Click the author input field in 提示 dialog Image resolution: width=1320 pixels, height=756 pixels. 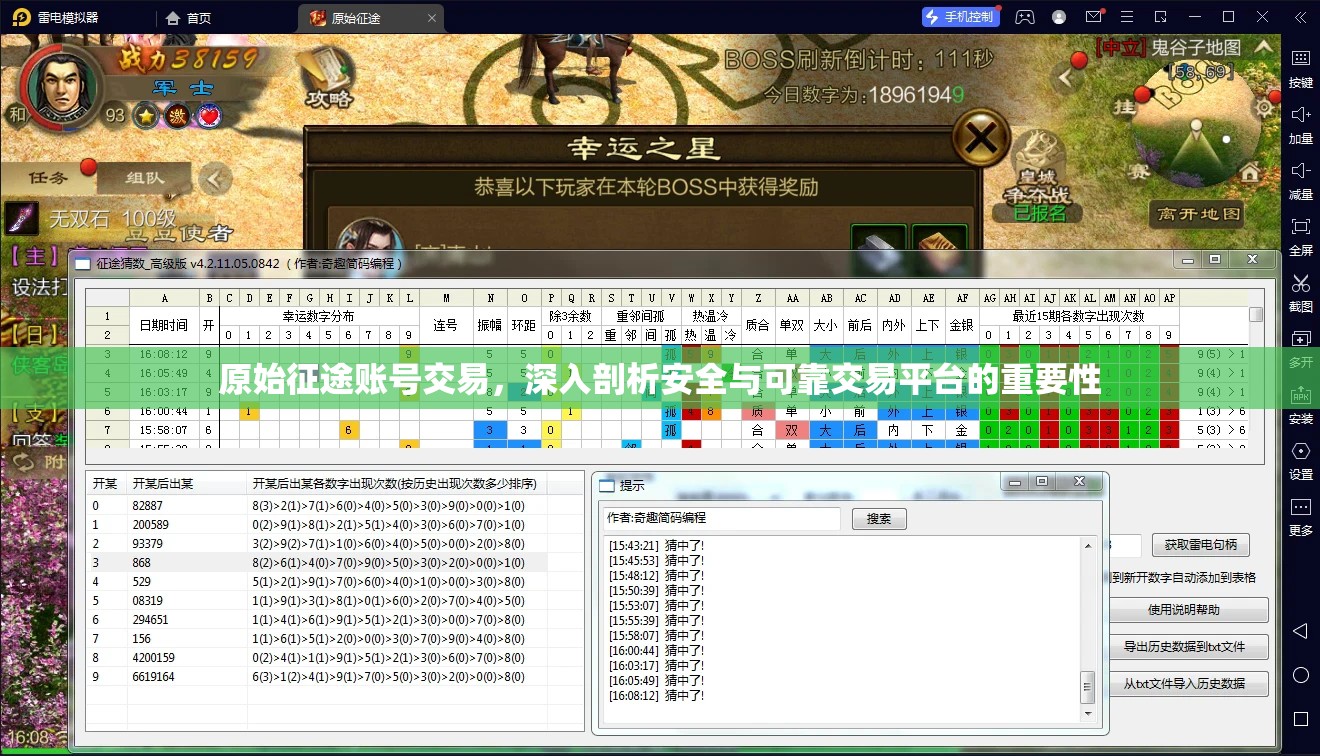(720, 518)
